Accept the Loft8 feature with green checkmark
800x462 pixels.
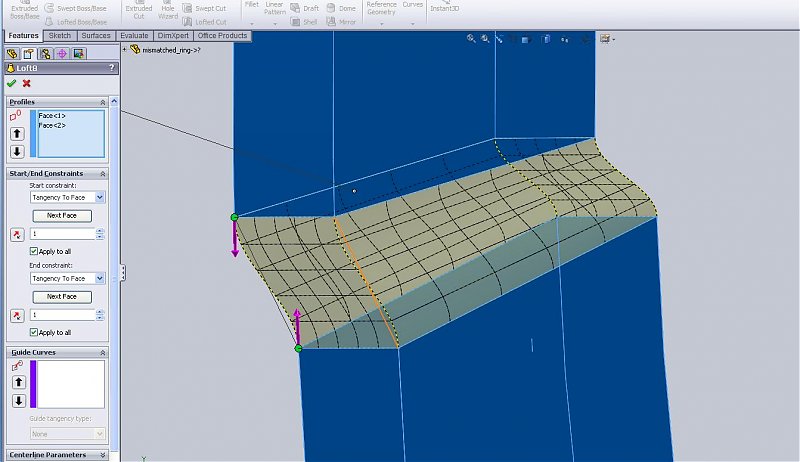click(12, 83)
